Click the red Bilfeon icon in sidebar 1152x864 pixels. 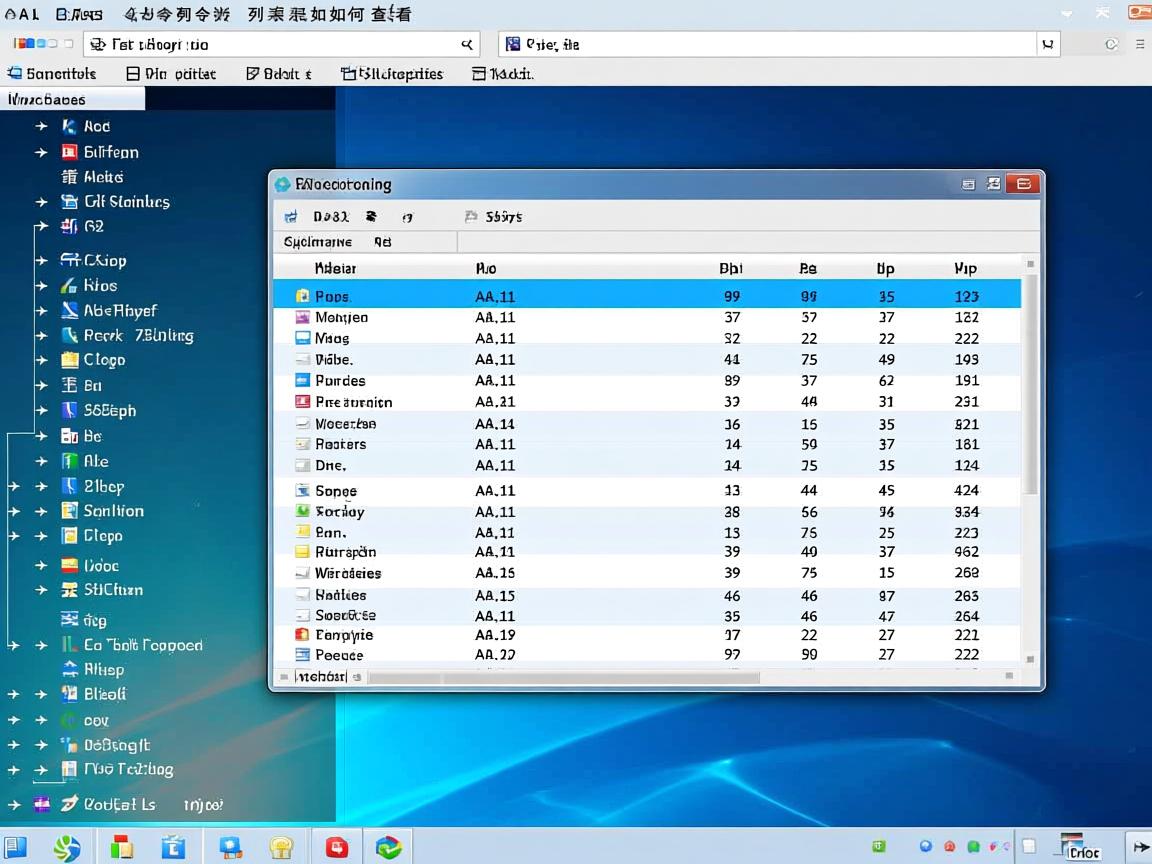pyautogui.click(x=69, y=152)
